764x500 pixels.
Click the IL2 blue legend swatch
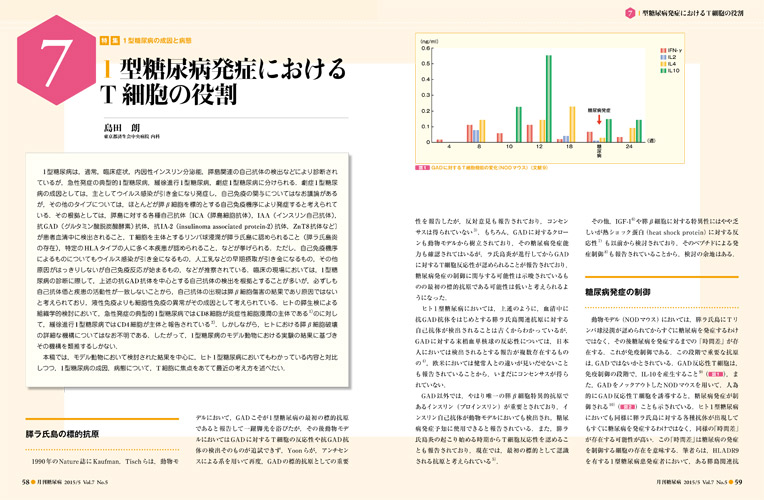click(x=663, y=57)
